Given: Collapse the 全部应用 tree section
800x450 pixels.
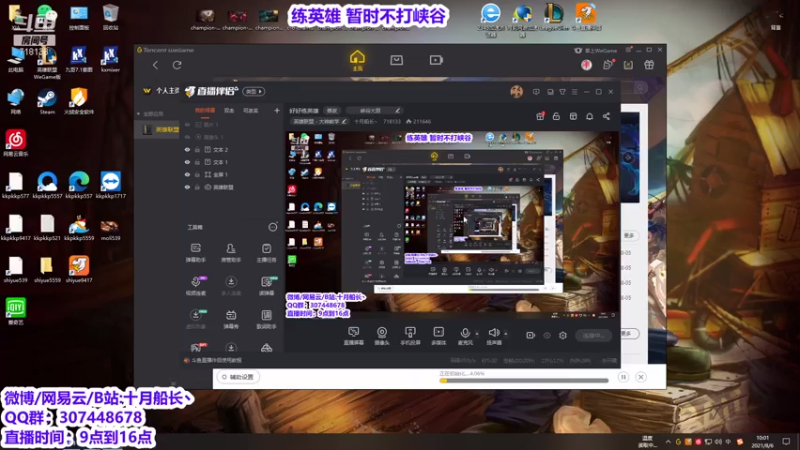Looking at the screenshot, I should [138, 114].
